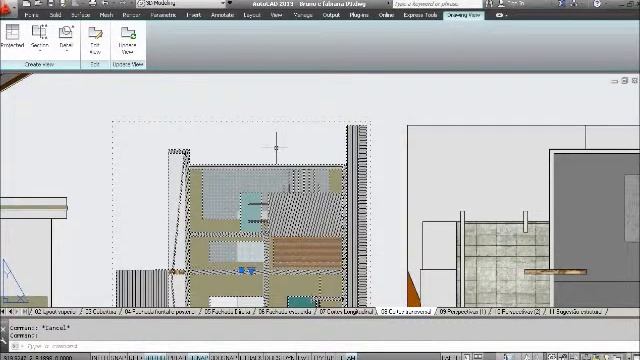This screenshot has width=640, height=360.
Task: Switch to the Output ribbon tab
Action: coord(331,15)
